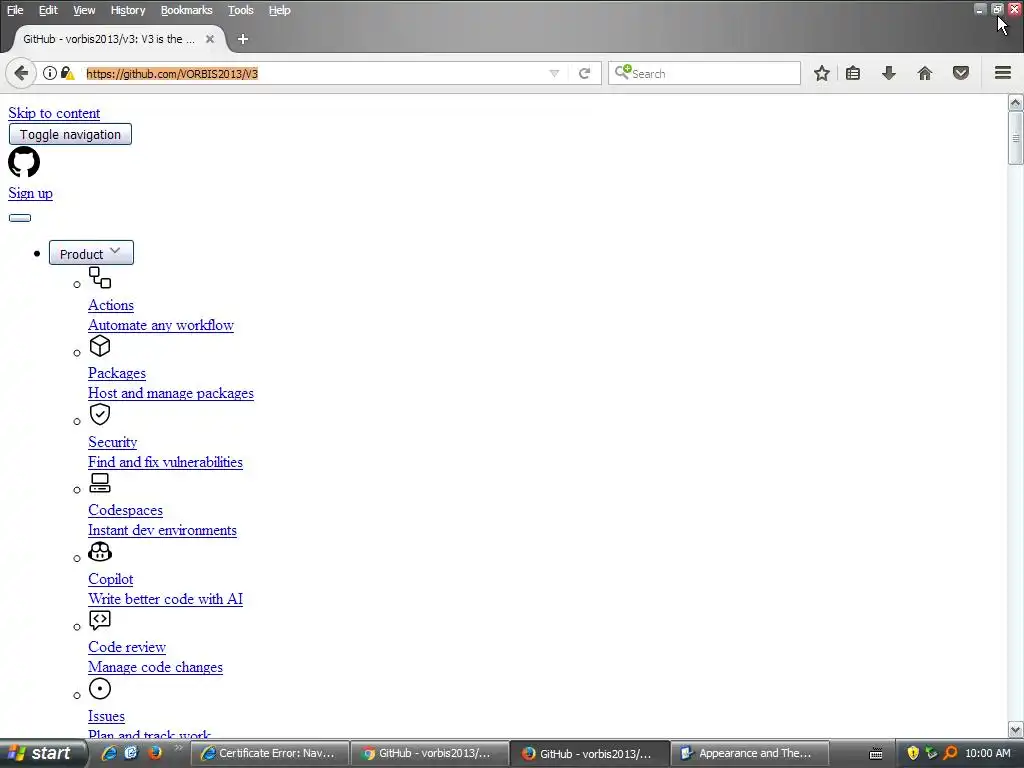Open the Bookmarks menu
The height and width of the screenshot is (768, 1024).
coord(187,10)
